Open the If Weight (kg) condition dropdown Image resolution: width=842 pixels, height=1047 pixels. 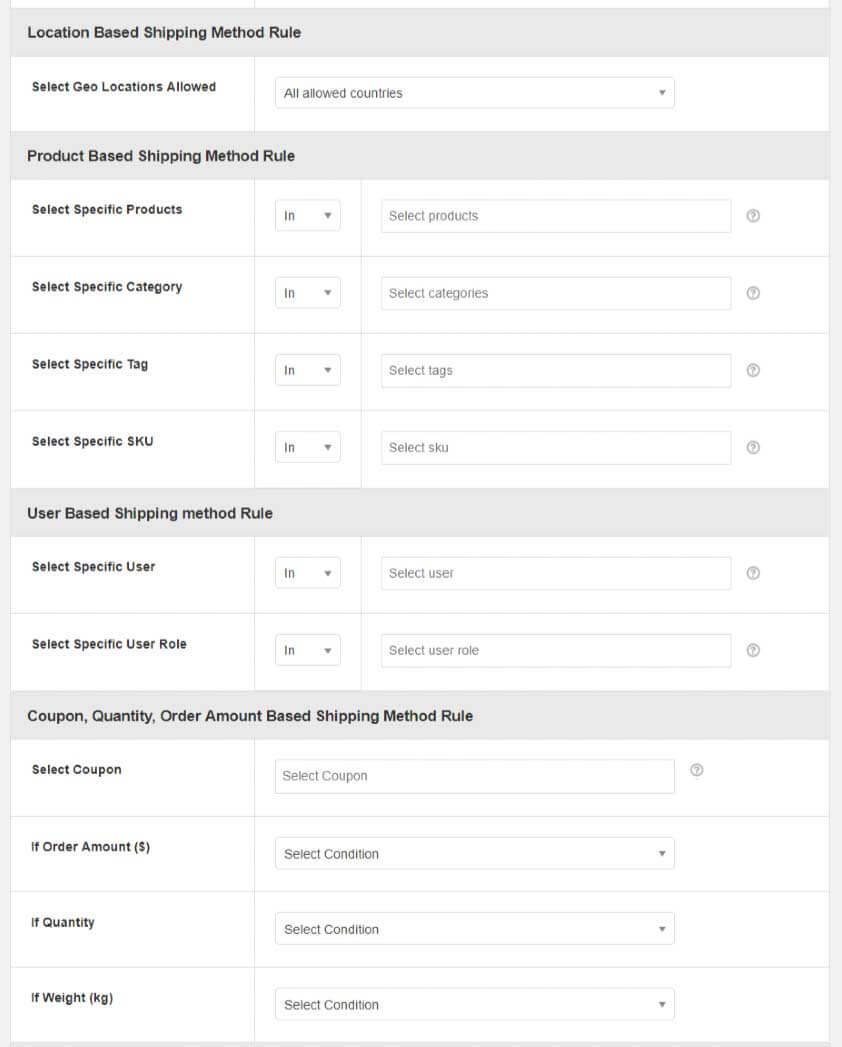tap(474, 1005)
